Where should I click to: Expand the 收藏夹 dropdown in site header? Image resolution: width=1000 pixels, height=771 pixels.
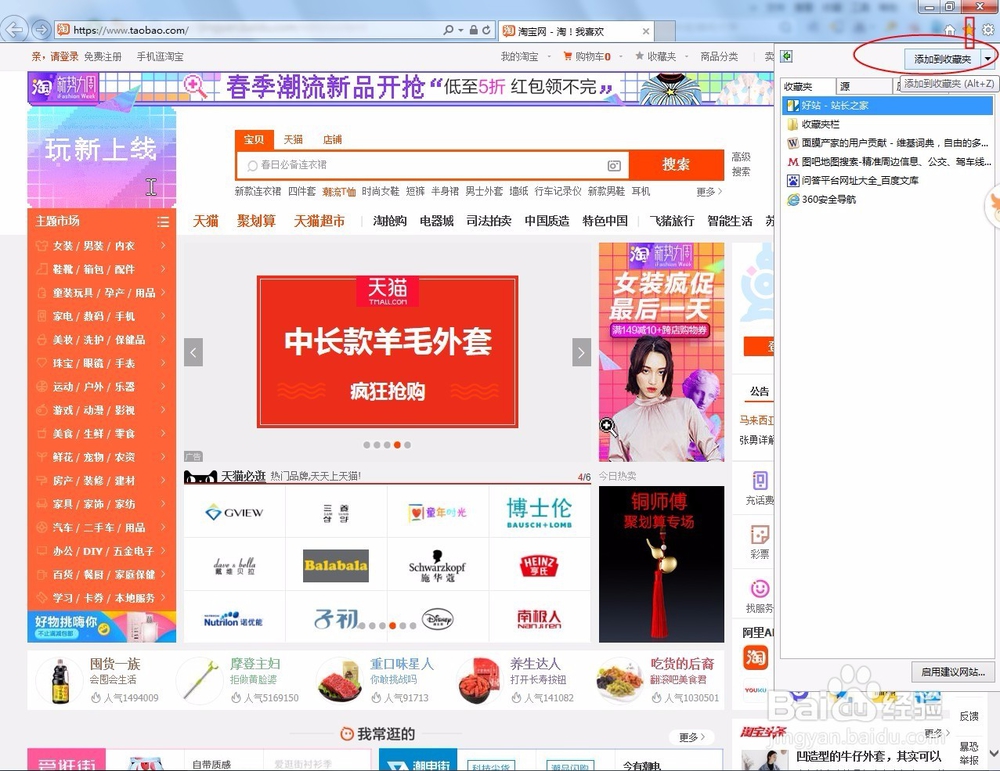pyautogui.click(x=687, y=56)
